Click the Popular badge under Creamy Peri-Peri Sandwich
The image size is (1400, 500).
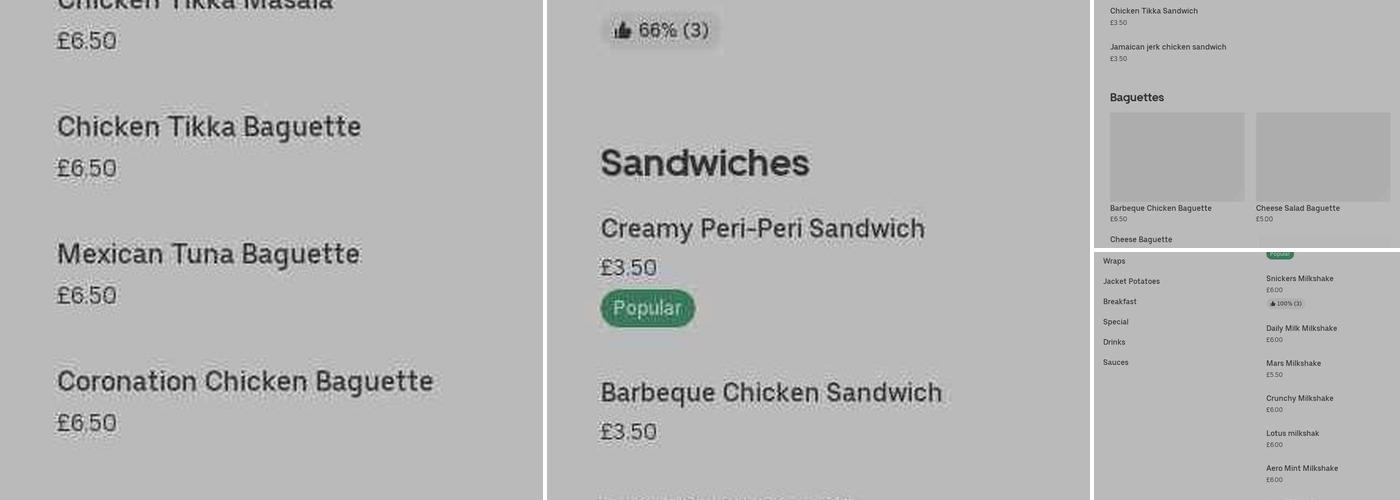pyautogui.click(x=647, y=308)
